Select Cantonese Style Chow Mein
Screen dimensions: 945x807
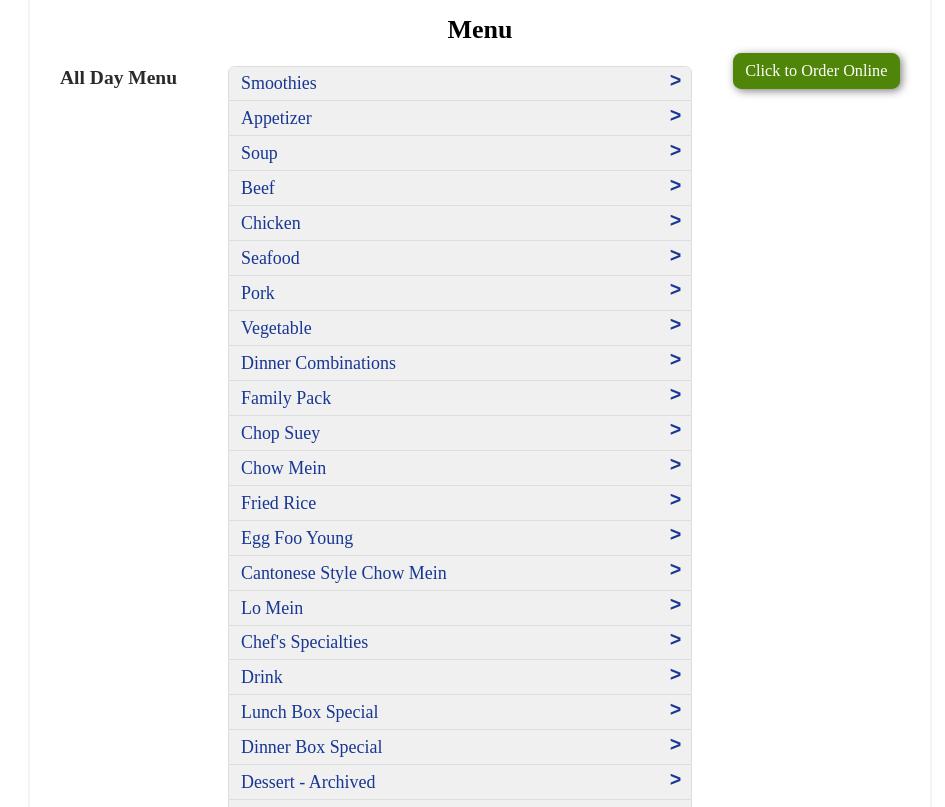click(x=343, y=573)
